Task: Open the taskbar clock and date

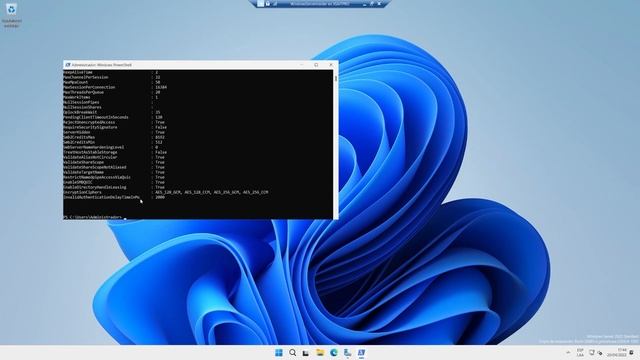Action: [617, 353]
